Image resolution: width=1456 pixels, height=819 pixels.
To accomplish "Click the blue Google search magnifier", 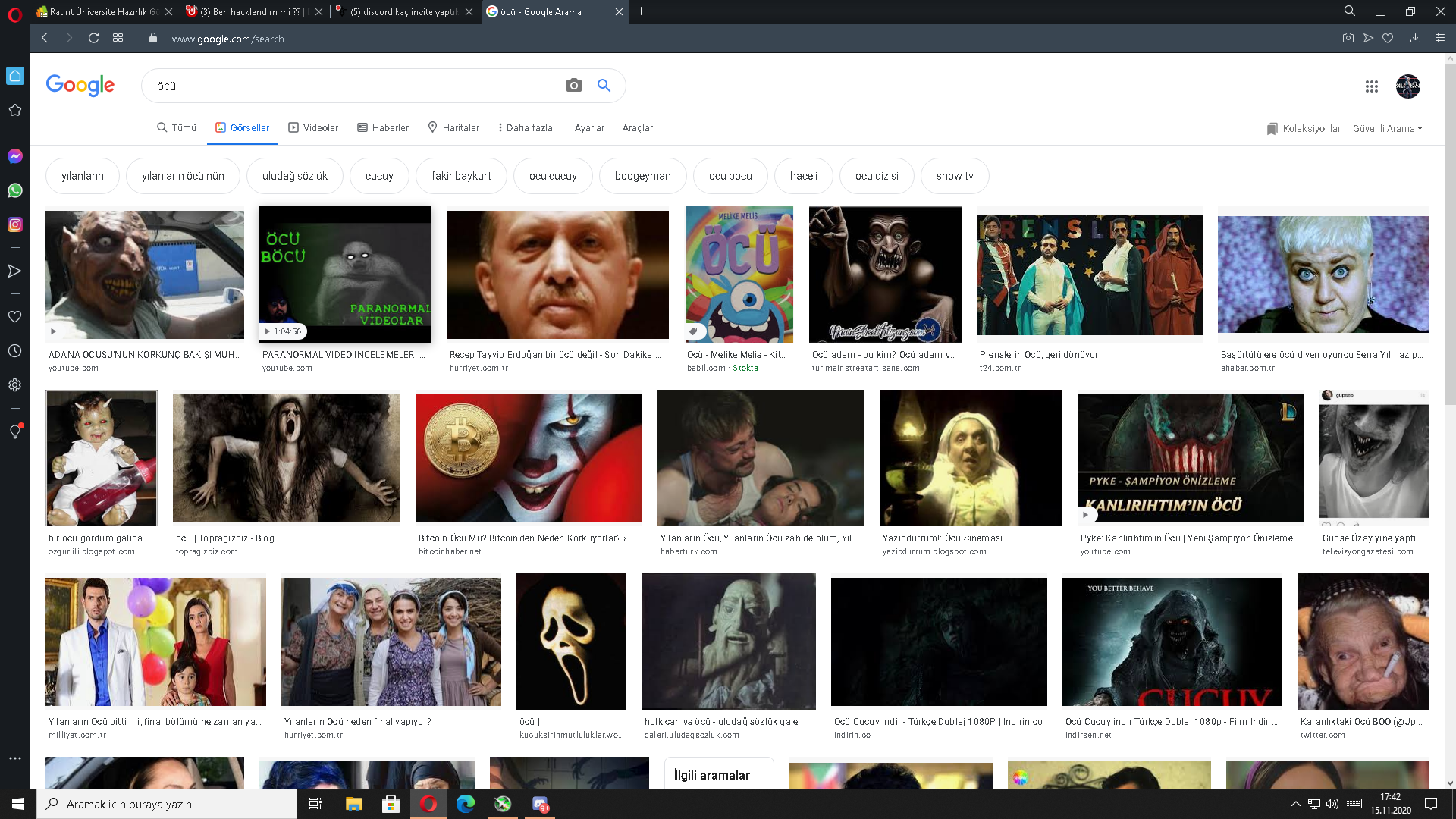I will click(604, 86).
